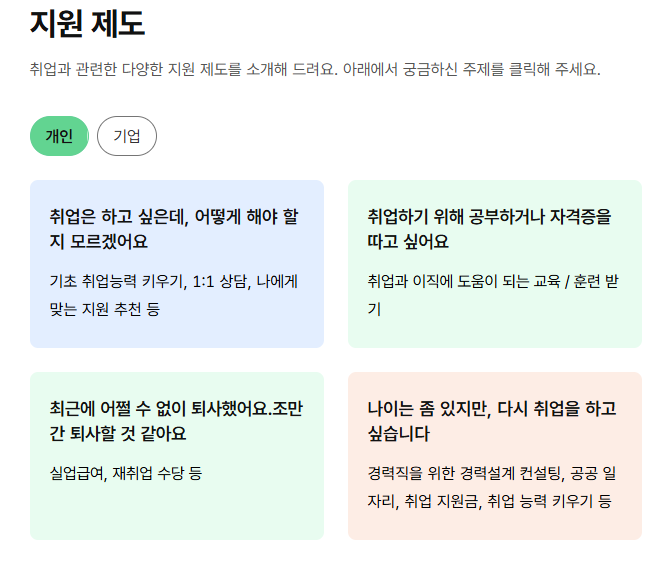Screen dimensions: 660x561
Task: Click the intro text beginning 취업과 관련한
Action: pos(315,70)
